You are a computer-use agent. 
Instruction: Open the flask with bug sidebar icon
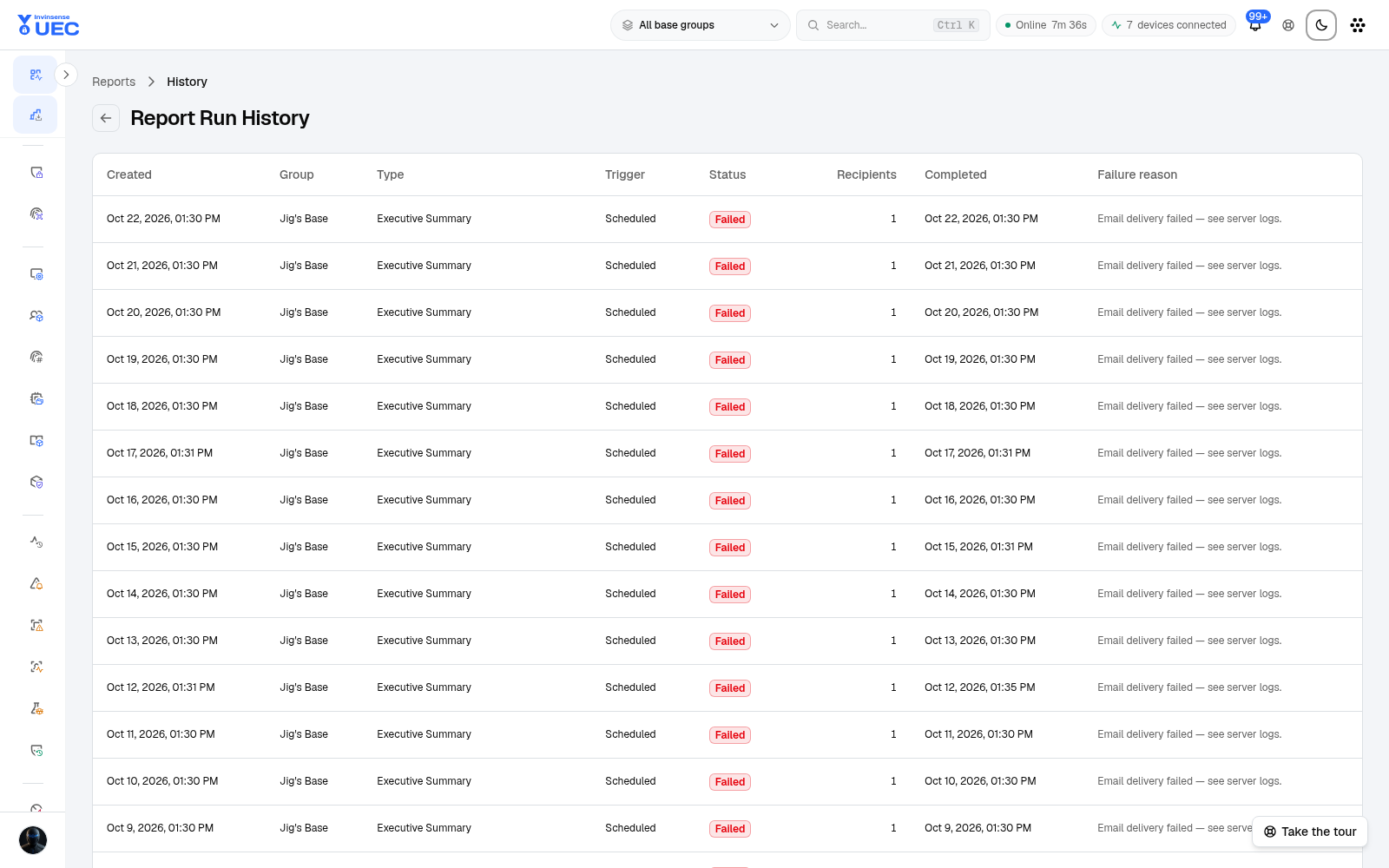[36, 708]
